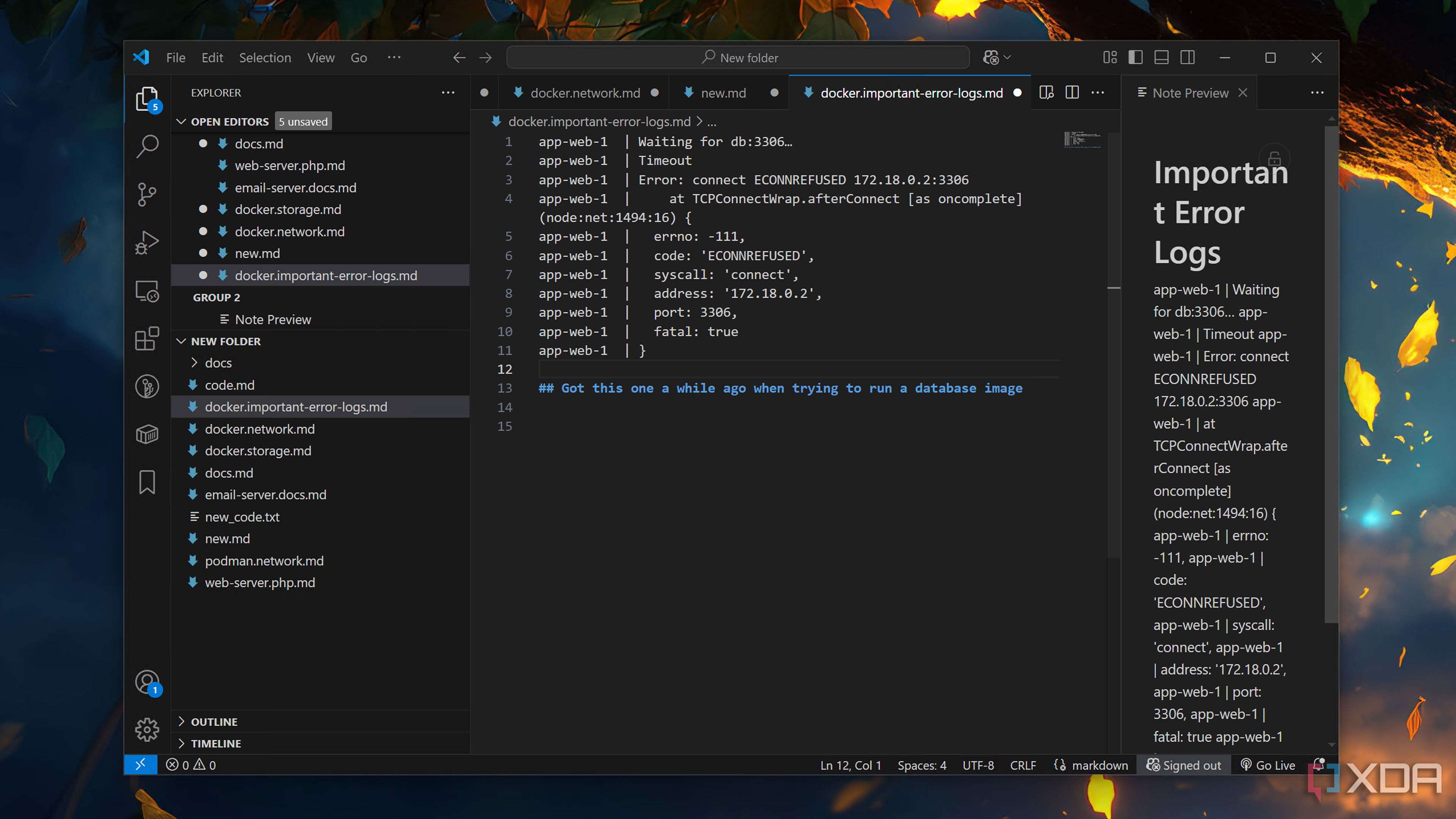Collapse the NEW FOLDER section
The height and width of the screenshot is (819, 1456).
click(x=182, y=341)
